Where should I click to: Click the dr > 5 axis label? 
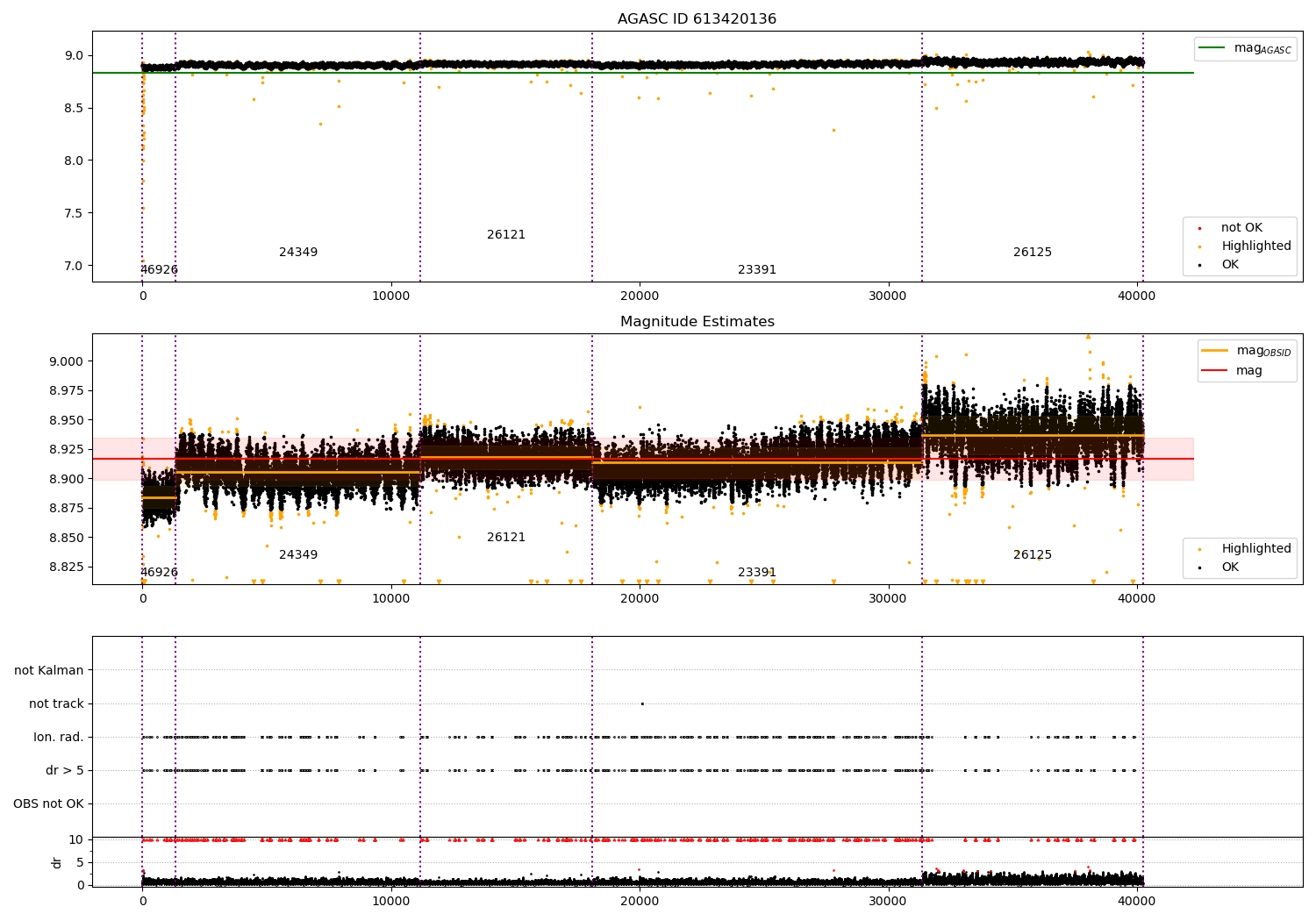65,771
